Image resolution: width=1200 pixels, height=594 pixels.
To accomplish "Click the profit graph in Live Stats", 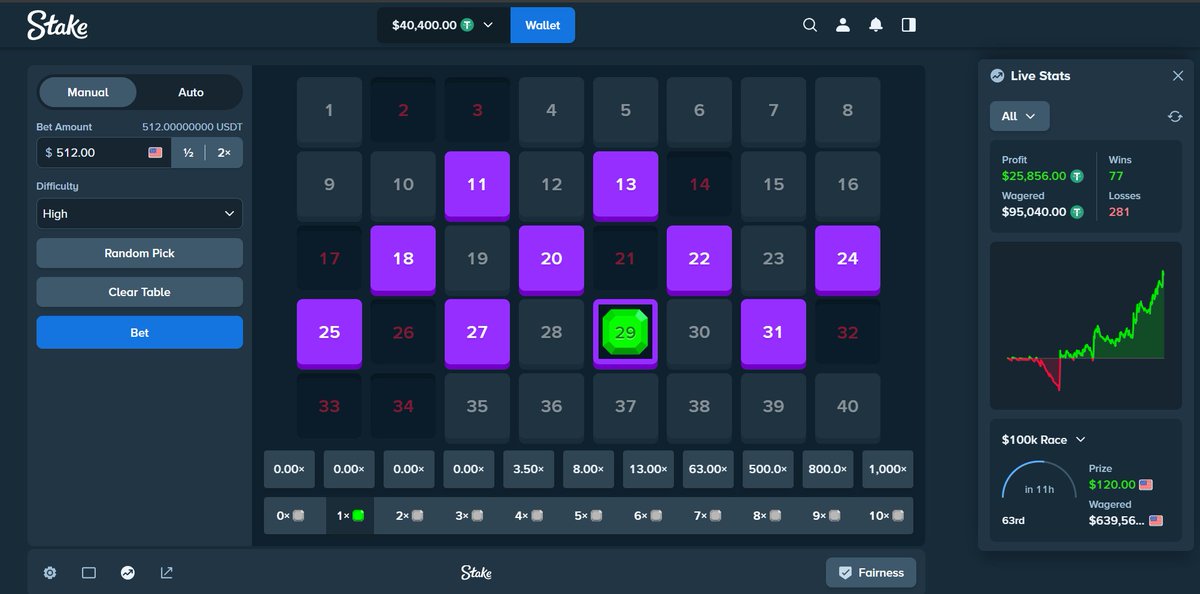I will (1085, 325).
